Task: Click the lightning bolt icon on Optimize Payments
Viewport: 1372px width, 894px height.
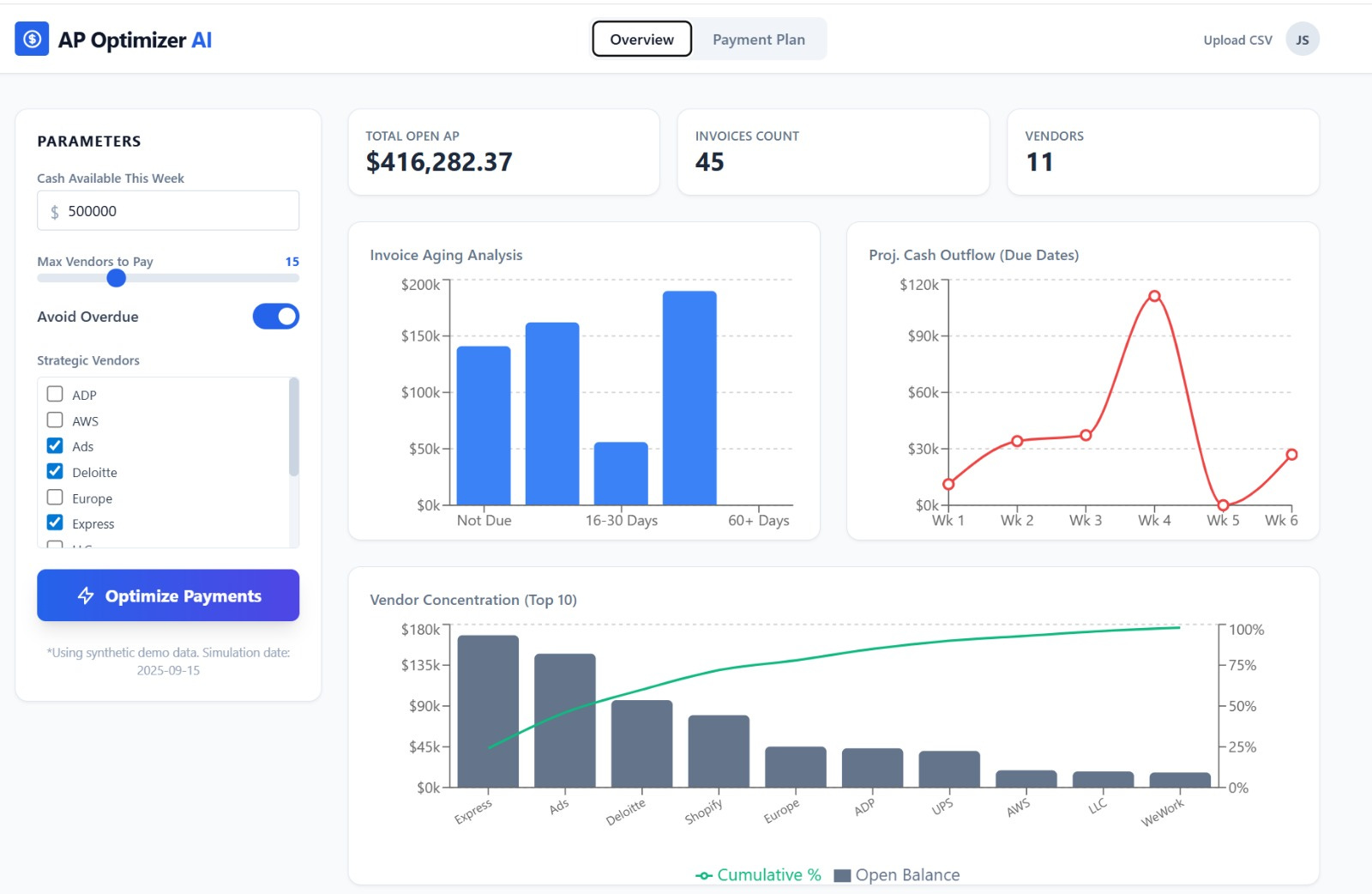Action: (x=86, y=595)
